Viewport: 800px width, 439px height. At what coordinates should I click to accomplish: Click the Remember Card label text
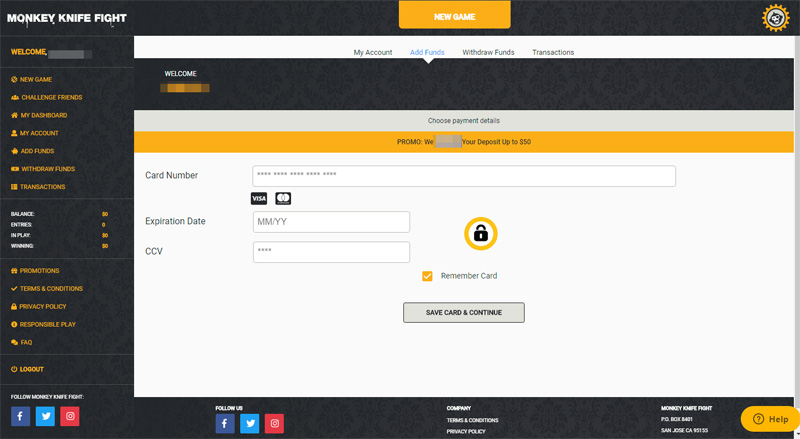(469, 276)
